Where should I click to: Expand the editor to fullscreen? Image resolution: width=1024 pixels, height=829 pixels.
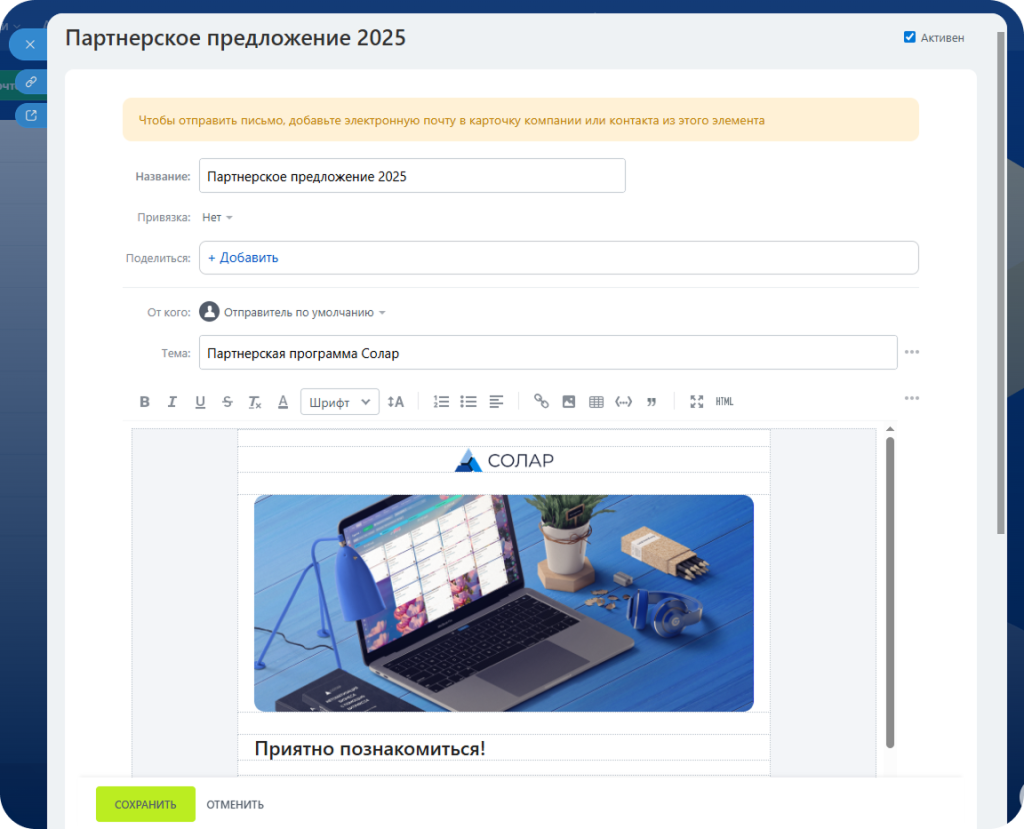pos(697,402)
